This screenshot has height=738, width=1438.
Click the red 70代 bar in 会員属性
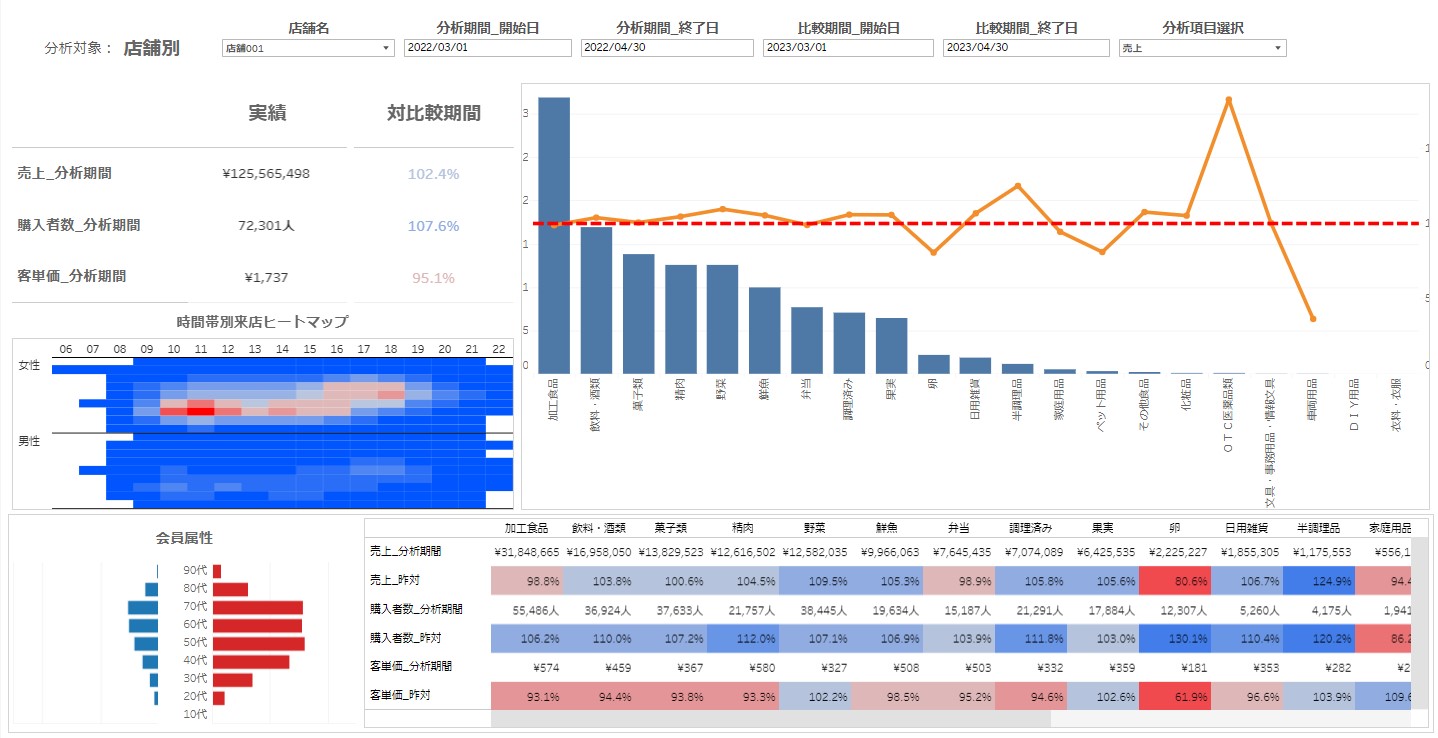(257, 607)
